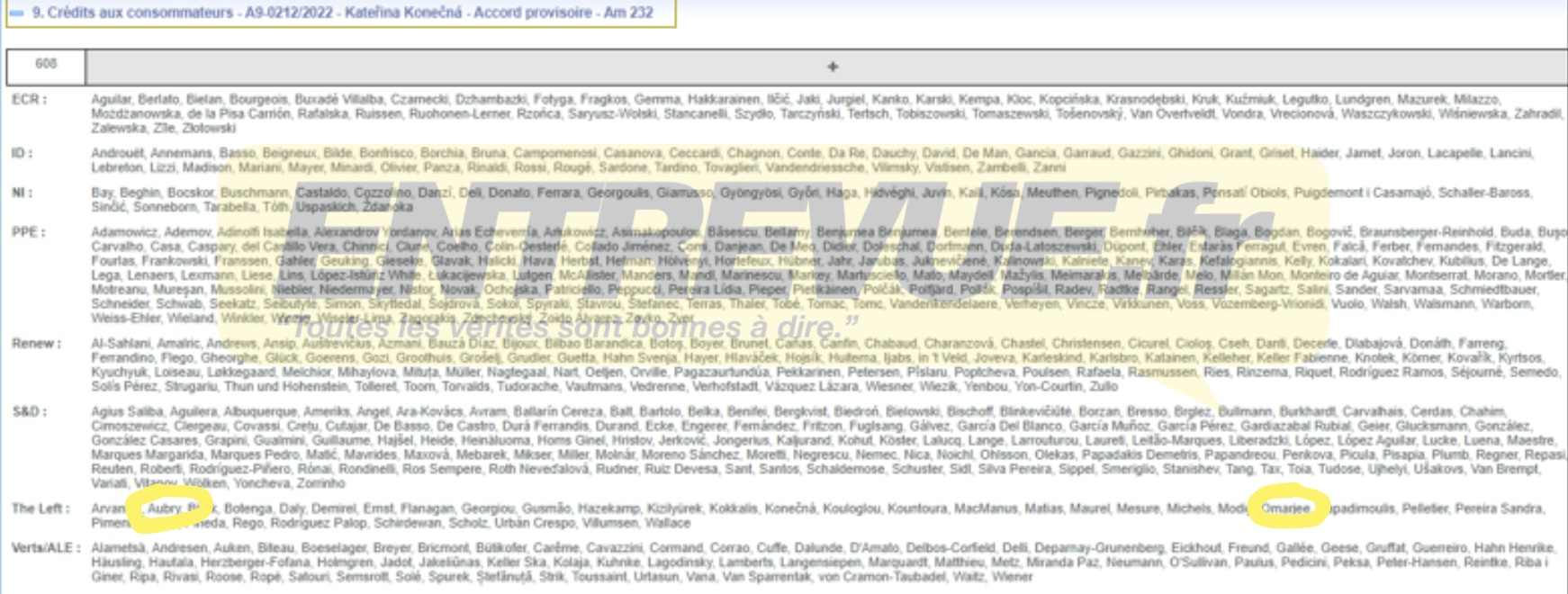Click the "Crédits aux consommateurs" section title

click(133, 13)
